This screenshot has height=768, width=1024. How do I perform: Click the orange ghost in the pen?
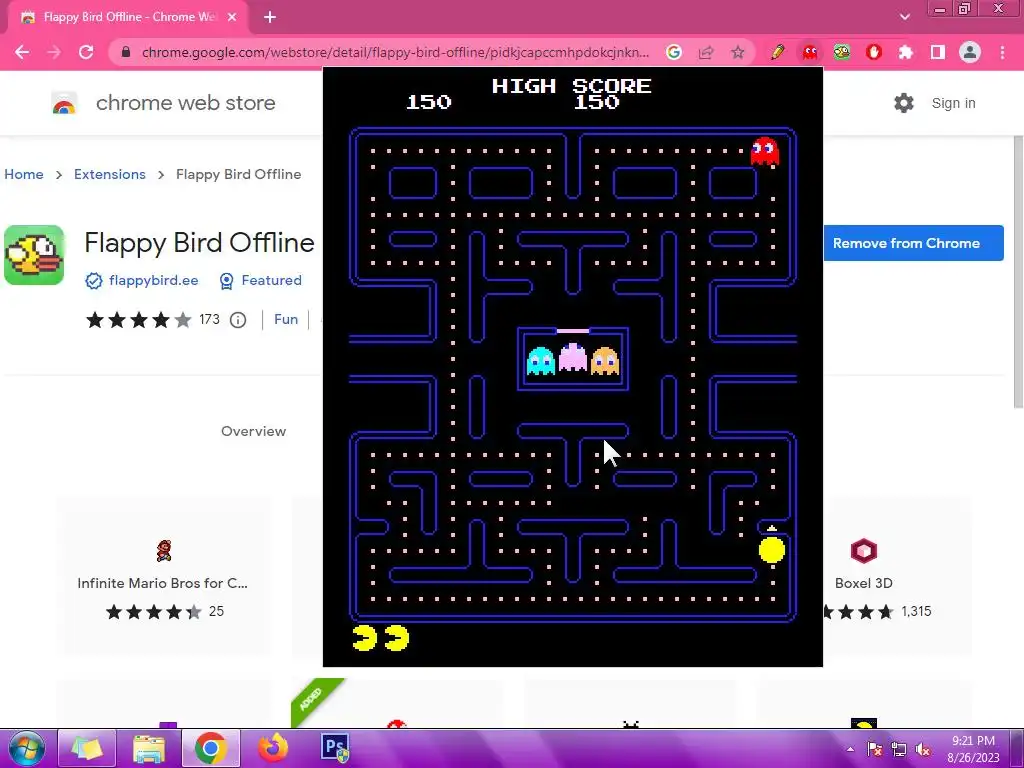(x=605, y=361)
